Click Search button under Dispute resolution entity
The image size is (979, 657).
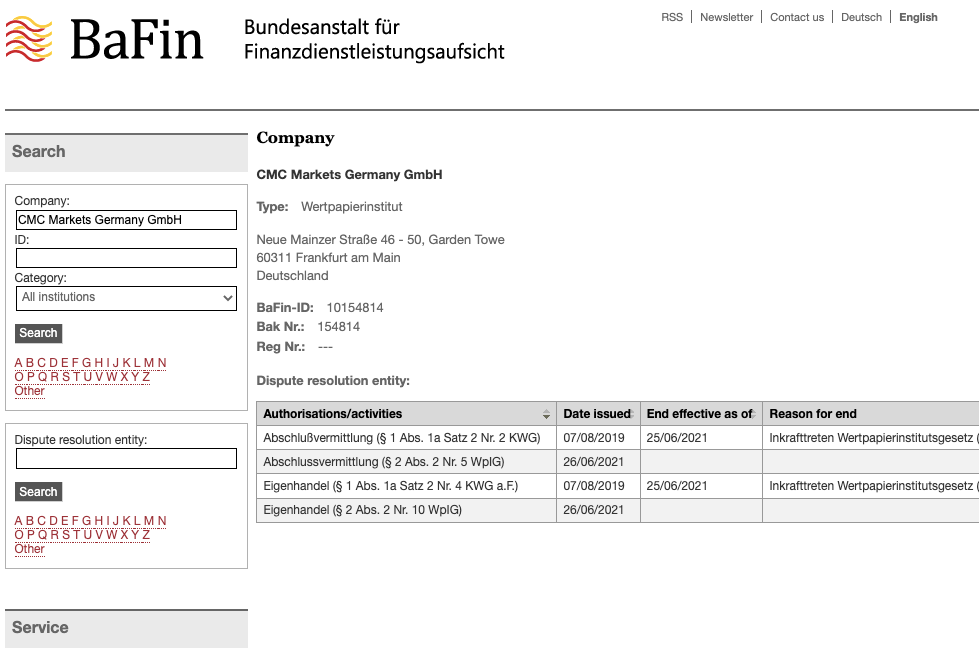coord(38,492)
